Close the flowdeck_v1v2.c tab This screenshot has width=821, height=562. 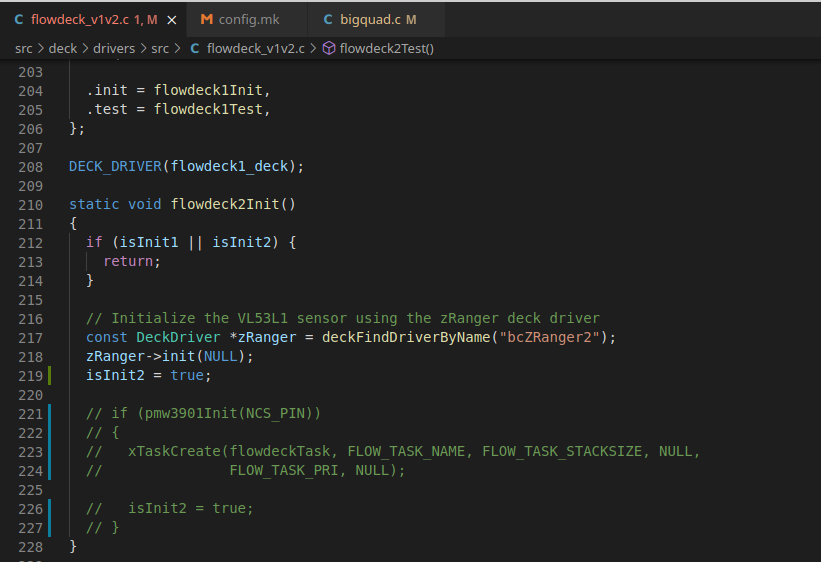(x=171, y=19)
